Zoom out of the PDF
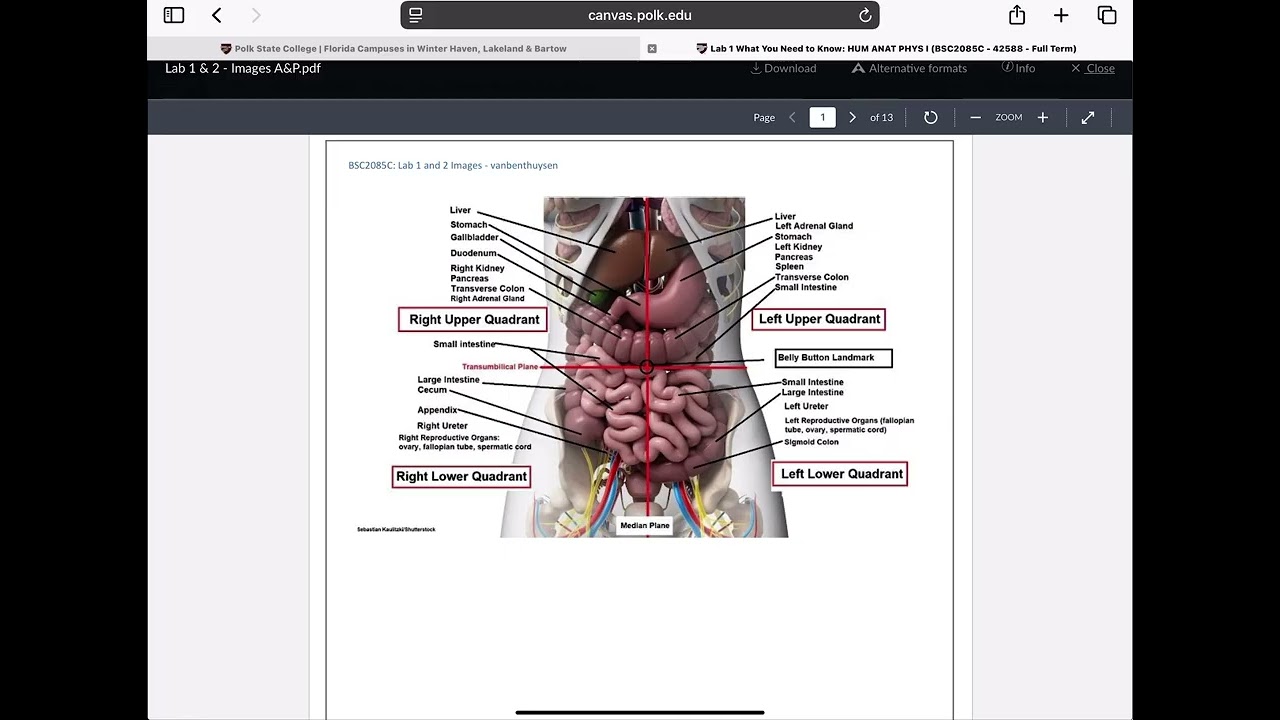Viewport: 1280px width, 720px height. [975, 117]
